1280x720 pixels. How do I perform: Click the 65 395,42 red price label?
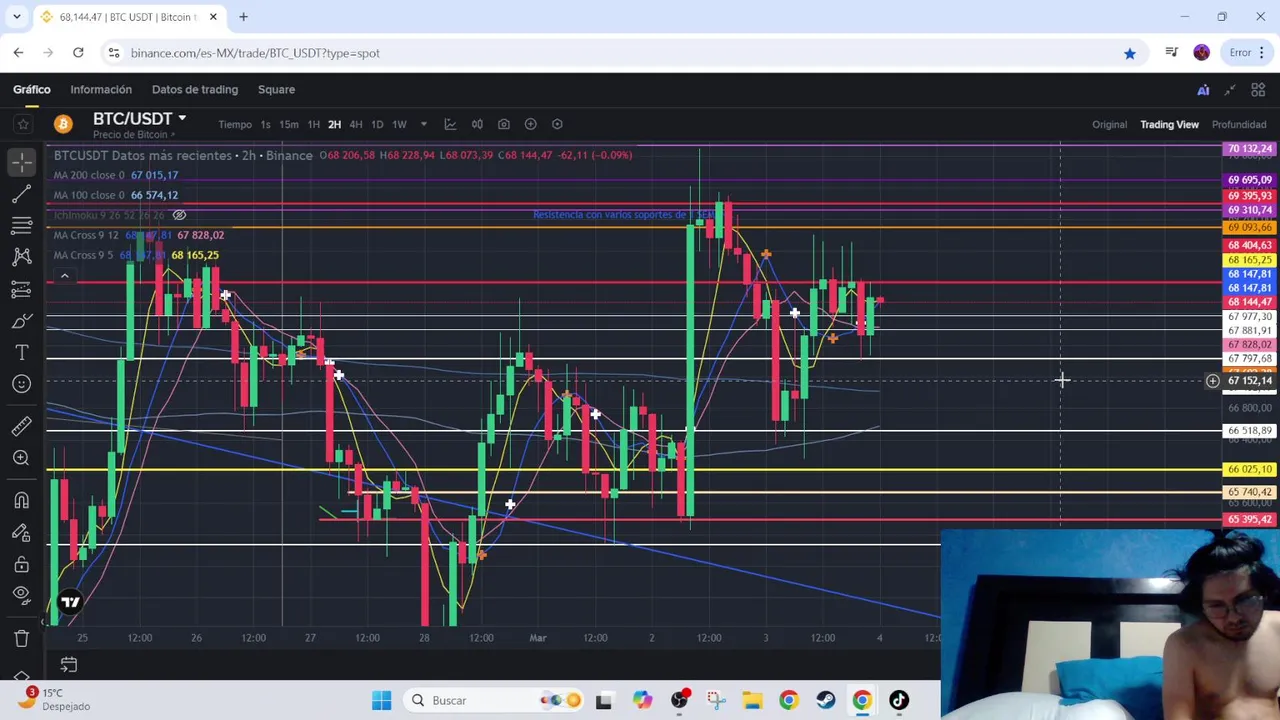coord(1249,520)
